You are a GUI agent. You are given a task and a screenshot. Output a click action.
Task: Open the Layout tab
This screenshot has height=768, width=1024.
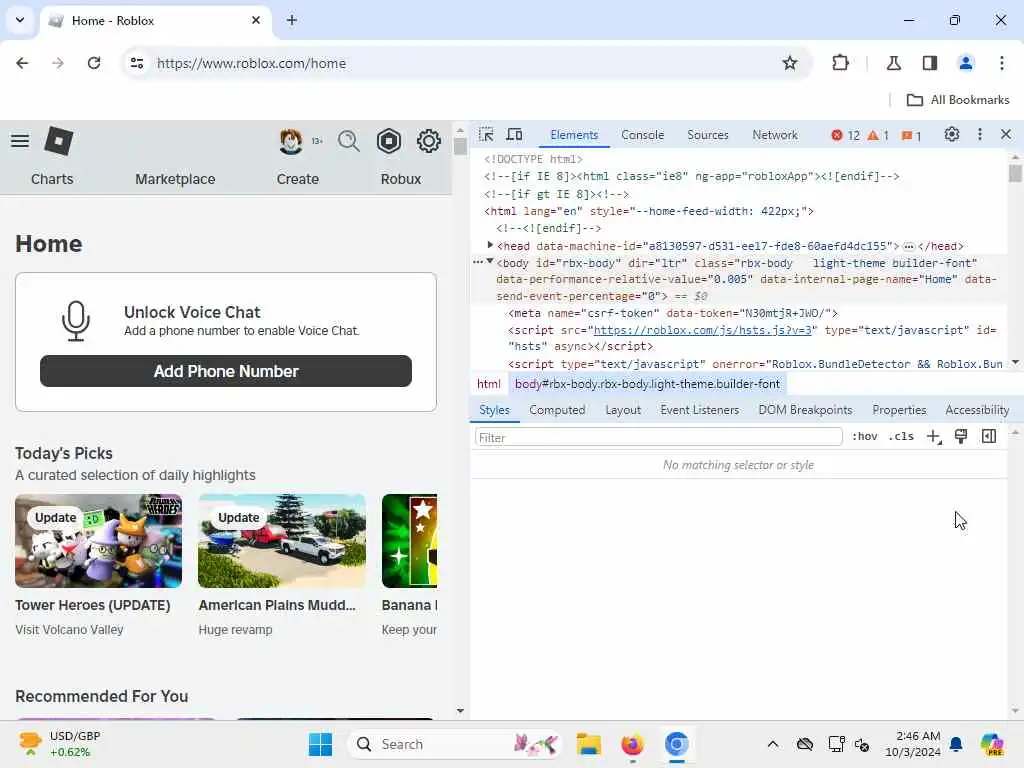[622, 410]
